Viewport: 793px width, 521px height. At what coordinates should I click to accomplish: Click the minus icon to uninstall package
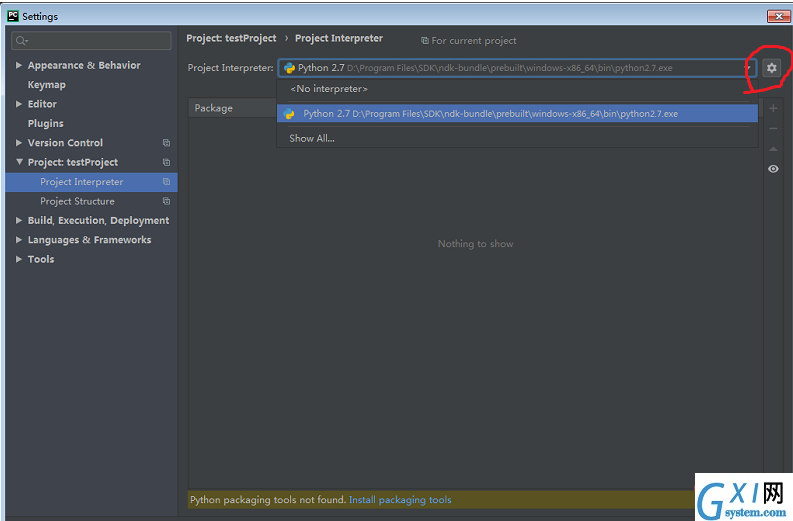pyautogui.click(x=773, y=128)
